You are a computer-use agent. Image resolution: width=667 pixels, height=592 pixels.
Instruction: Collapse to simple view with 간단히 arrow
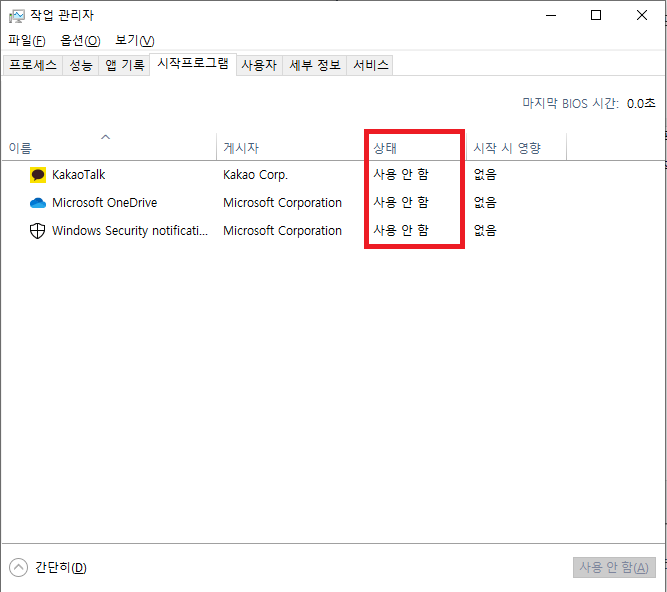click(18, 567)
